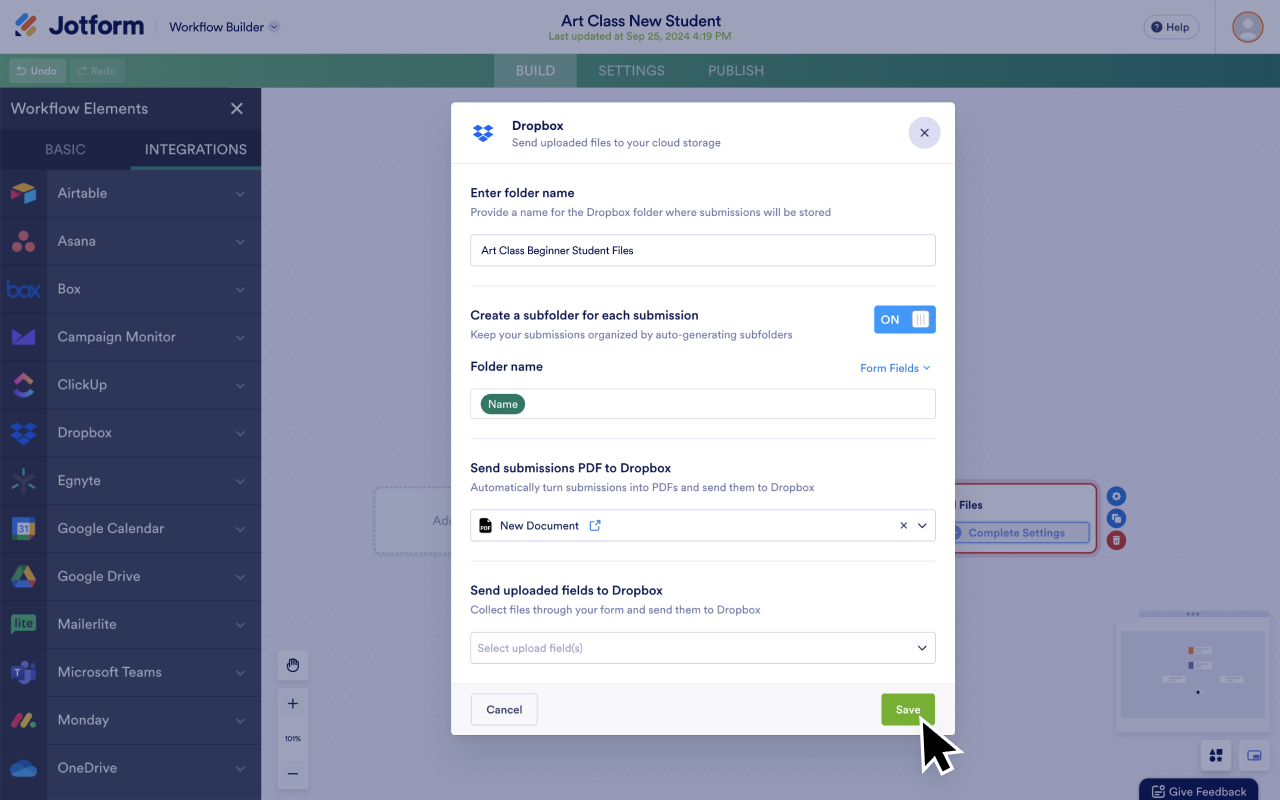Click the Microsoft Teams icon

point(23,672)
